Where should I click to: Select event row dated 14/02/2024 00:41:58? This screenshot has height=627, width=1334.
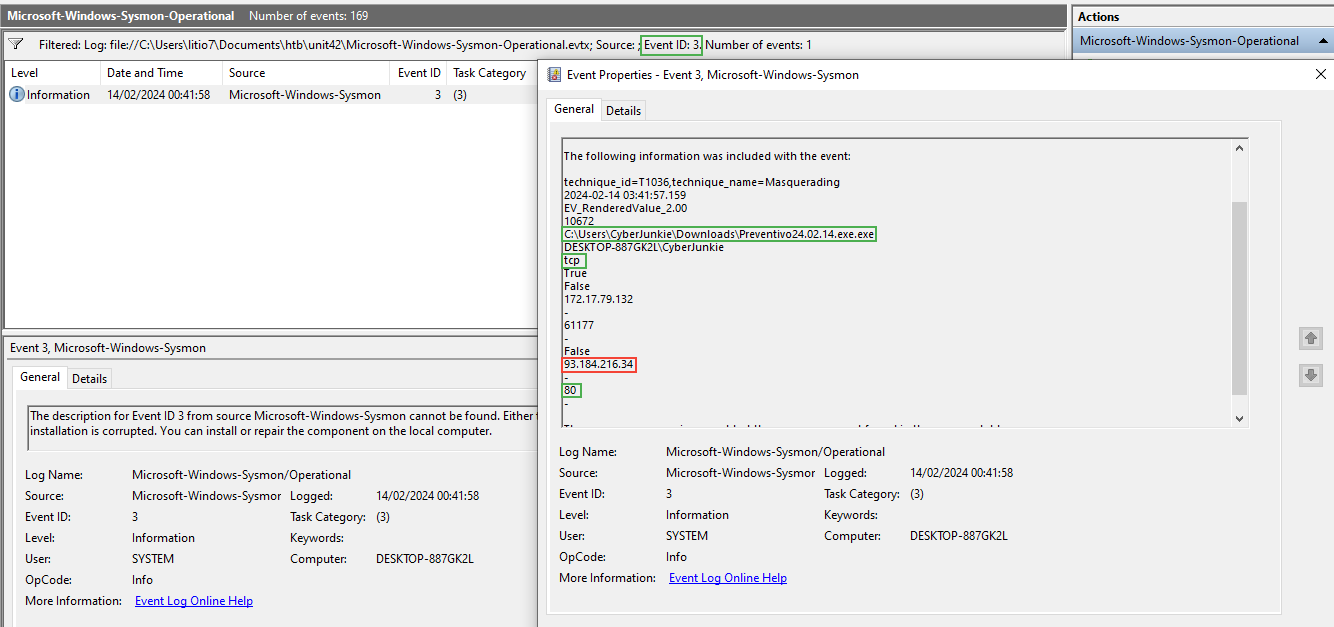271,95
